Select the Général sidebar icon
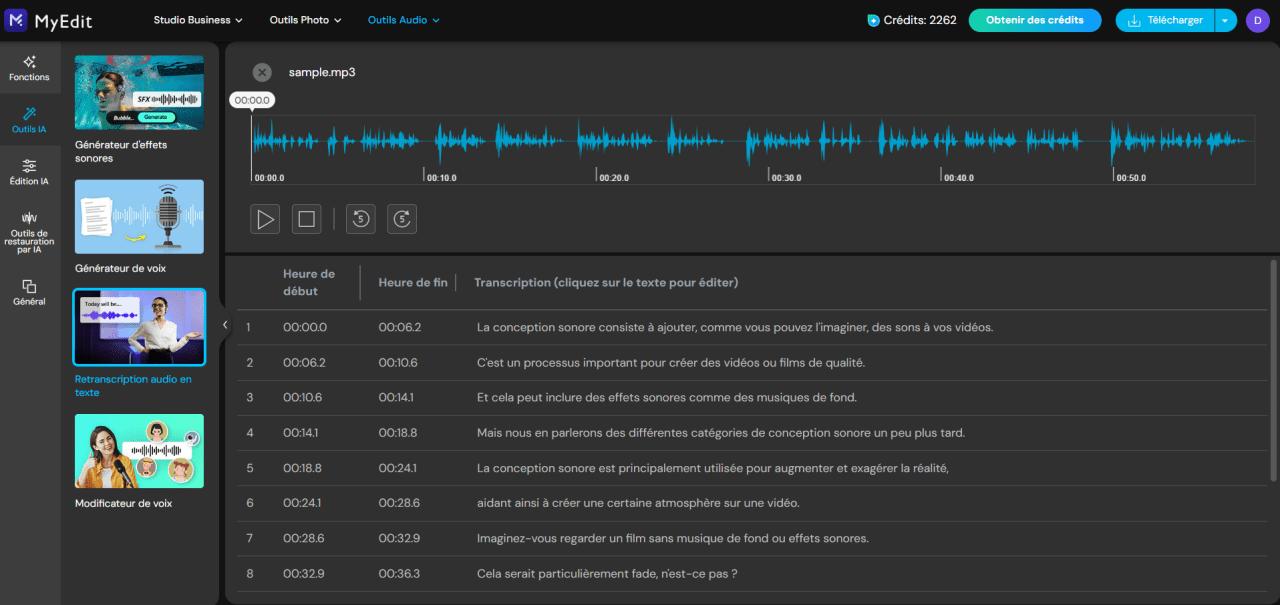 click(29, 292)
